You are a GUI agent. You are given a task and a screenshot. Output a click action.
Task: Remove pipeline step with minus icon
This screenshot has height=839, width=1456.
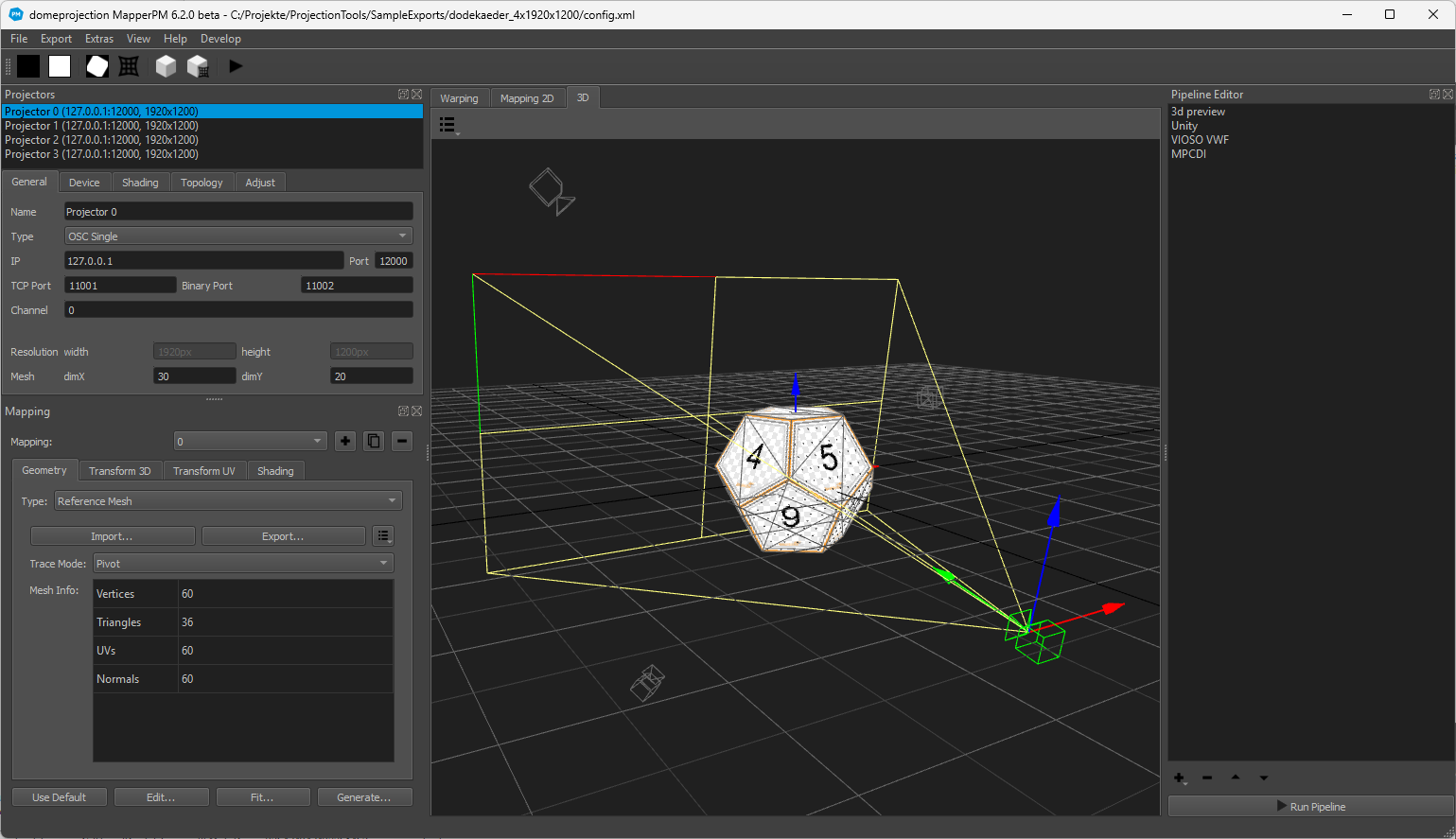(1207, 778)
